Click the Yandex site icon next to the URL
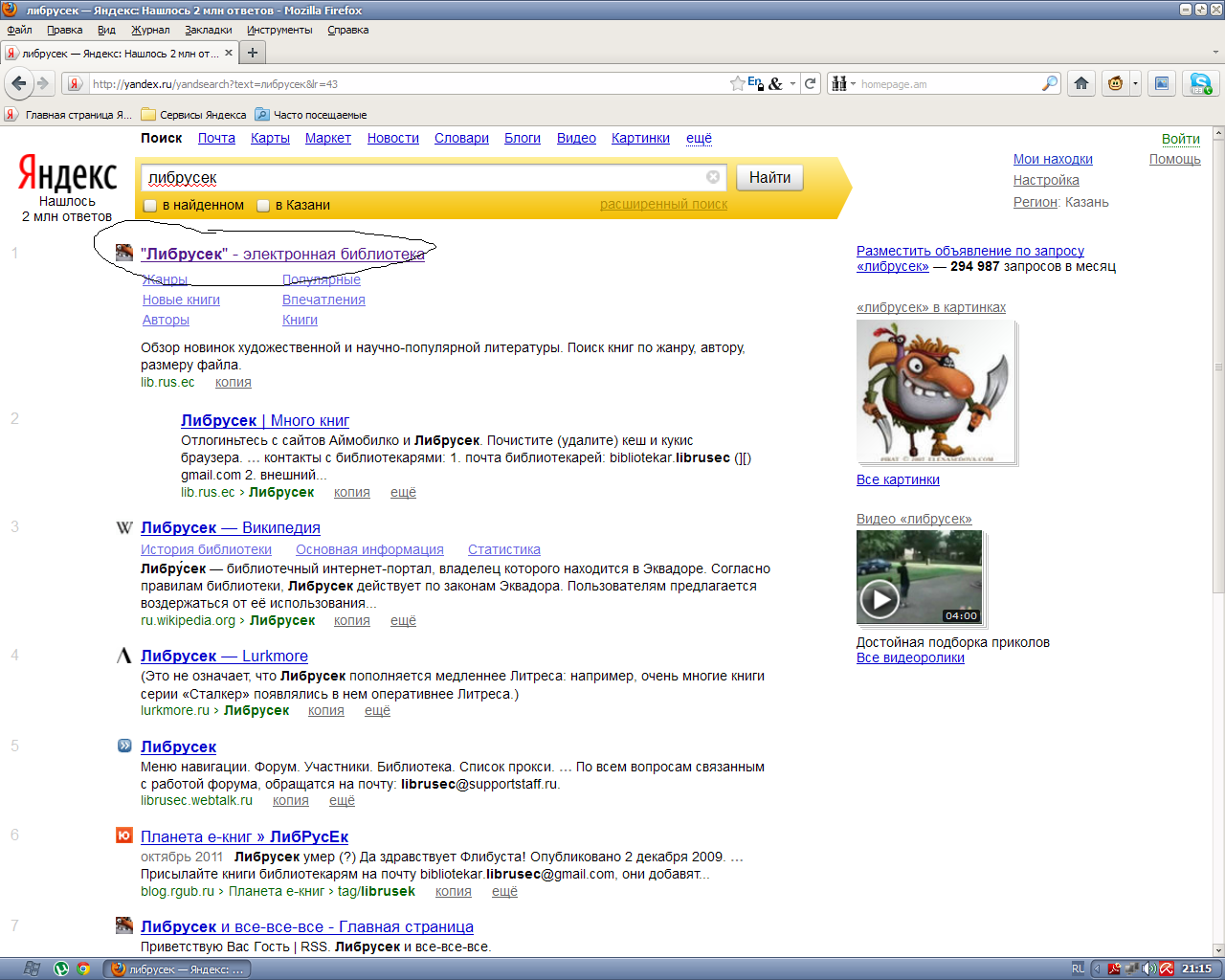This screenshot has width=1225, height=980. click(75, 83)
